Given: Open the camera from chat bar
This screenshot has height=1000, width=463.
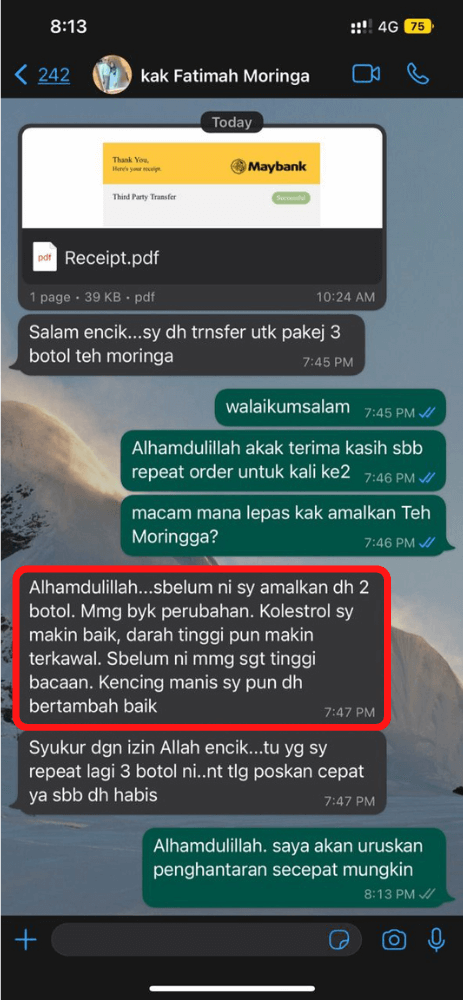Looking at the screenshot, I should [x=394, y=939].
